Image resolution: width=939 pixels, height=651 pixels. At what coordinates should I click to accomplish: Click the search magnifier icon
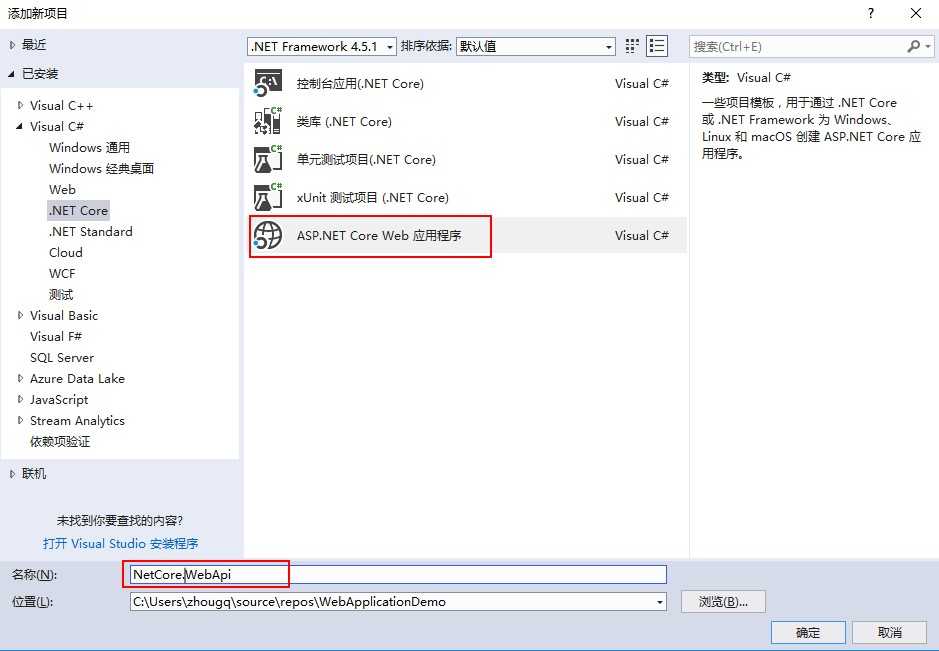(914, 46)
